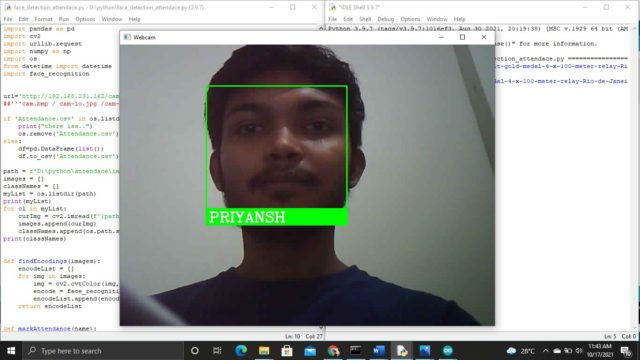The image size is (640, 360).
Task: Open Shell menu in the IDLE Shell
Action: point(365,19)
